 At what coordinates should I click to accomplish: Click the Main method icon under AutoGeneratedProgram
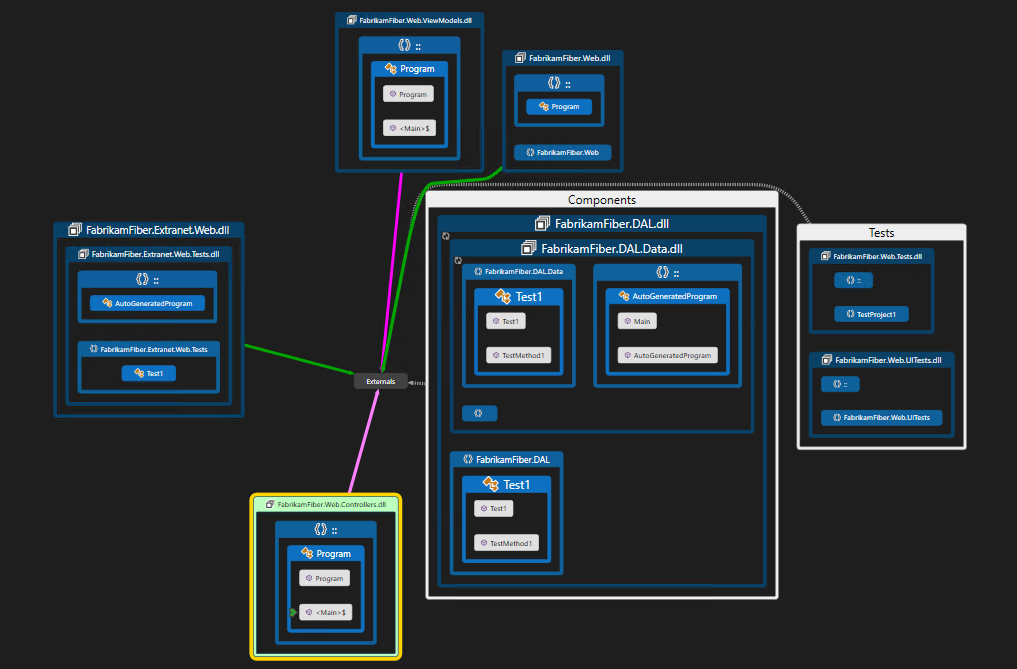coord(625,321)
